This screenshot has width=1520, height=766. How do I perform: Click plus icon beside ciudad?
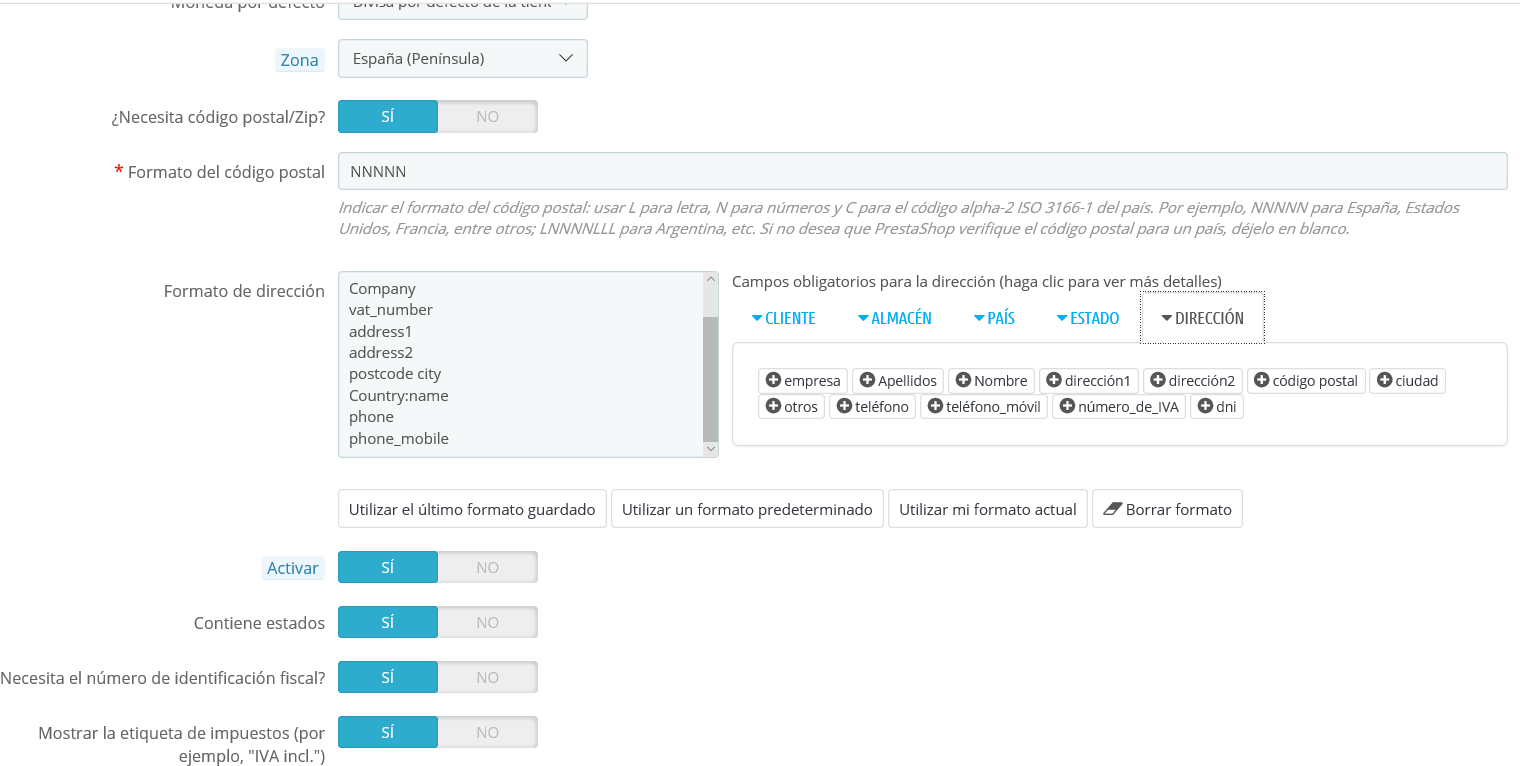point(1385,380)
